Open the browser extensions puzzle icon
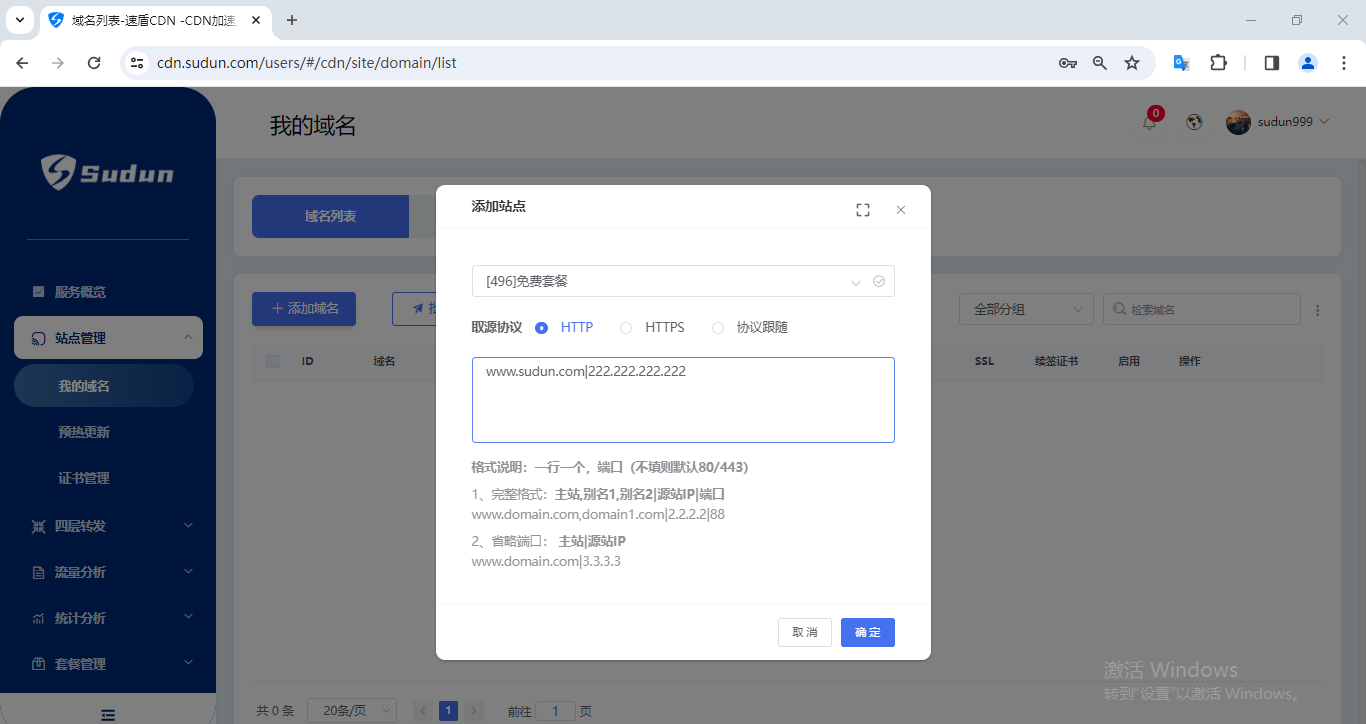Viewport: 1366px width, 724px height. (x=1218, y=63)
